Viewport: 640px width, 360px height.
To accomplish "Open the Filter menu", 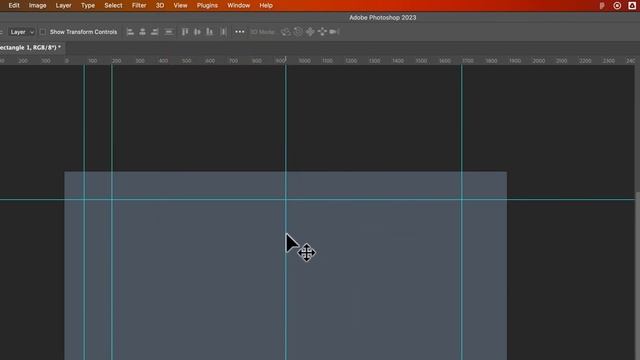I will pos(139,6).
